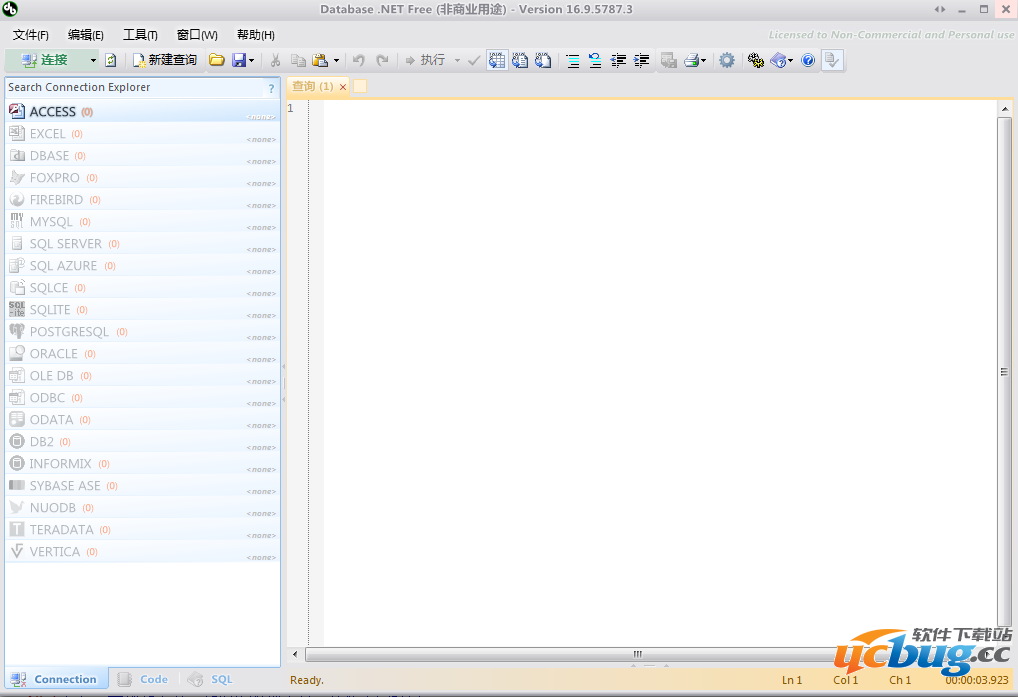Switch to the SQL bottom tab
1018x697 pixels.
coord(210,679)
